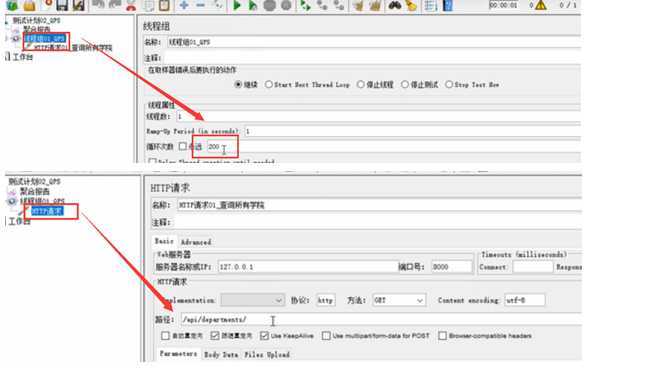The image size is (649, 368).
Task: Click the 路径 /api/departments/ field
Action: click(381, 320)
